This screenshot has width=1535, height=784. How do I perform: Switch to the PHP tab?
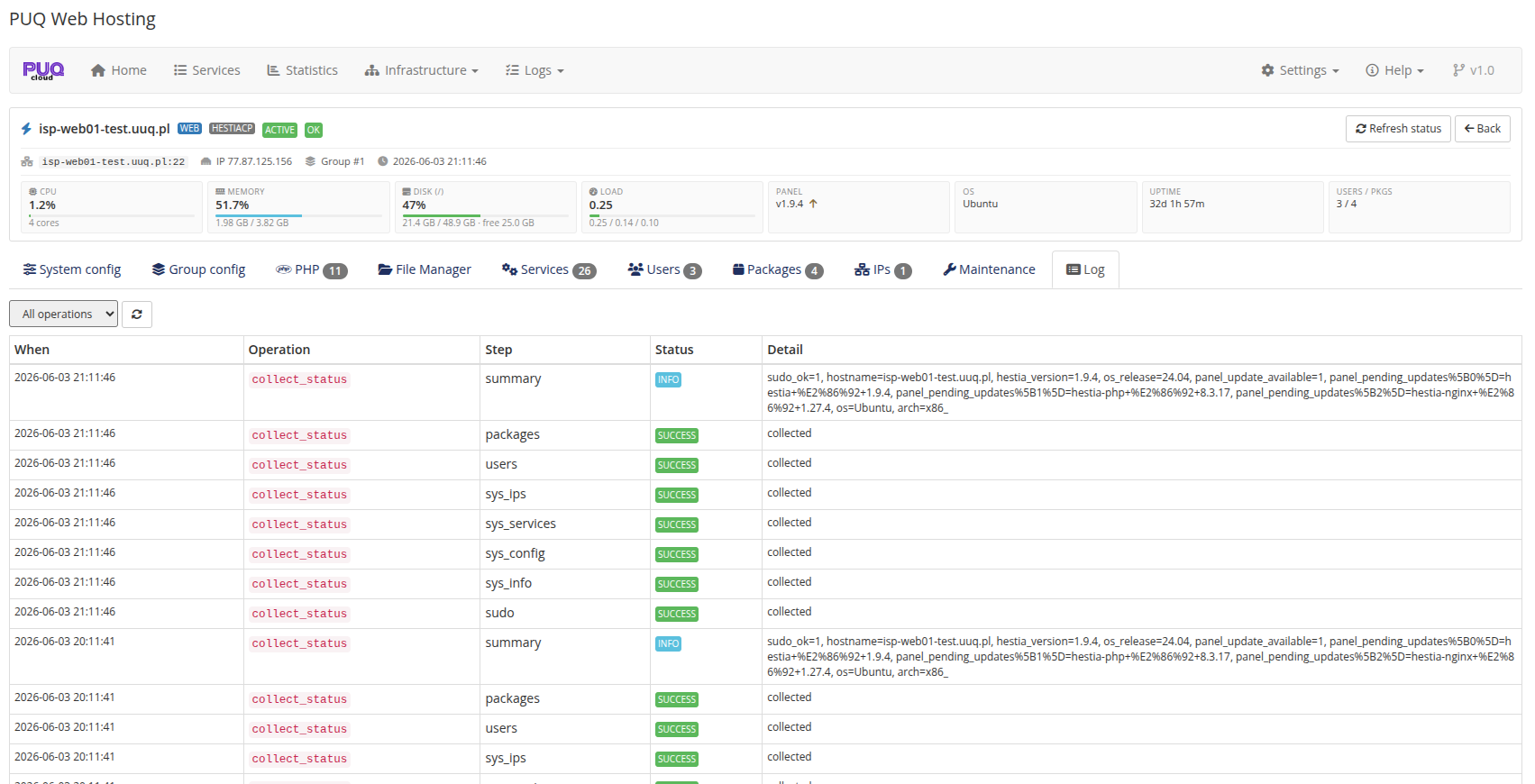click(312, 269)
